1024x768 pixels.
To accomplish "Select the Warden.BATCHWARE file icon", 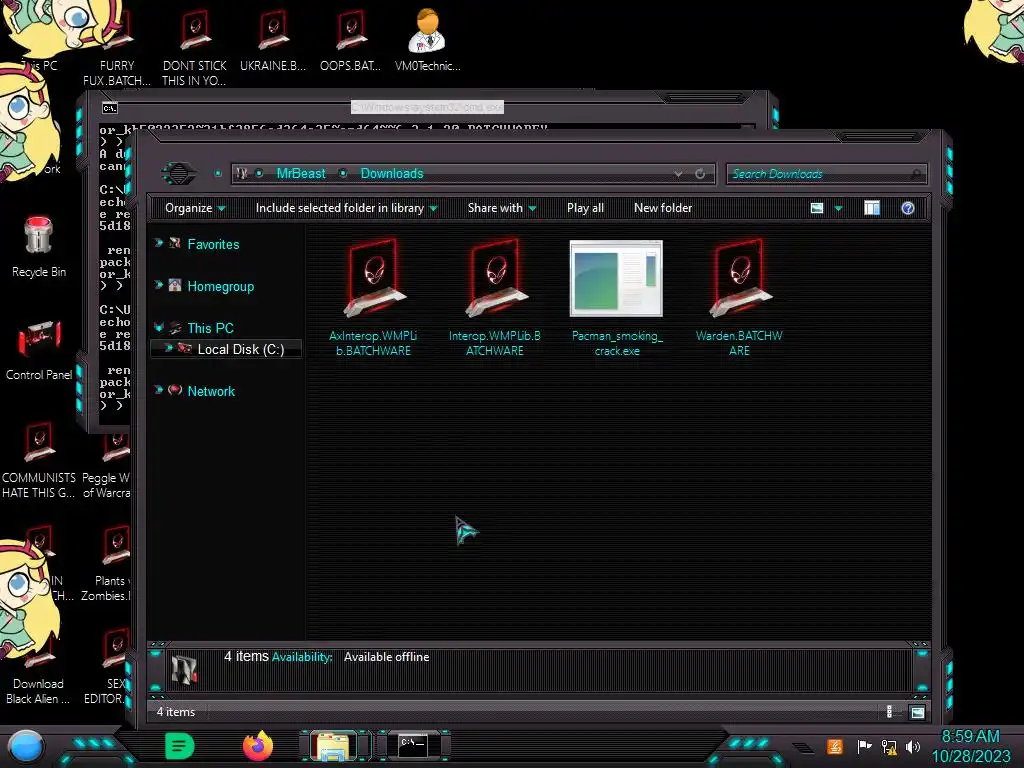I will tap(740, 278).
